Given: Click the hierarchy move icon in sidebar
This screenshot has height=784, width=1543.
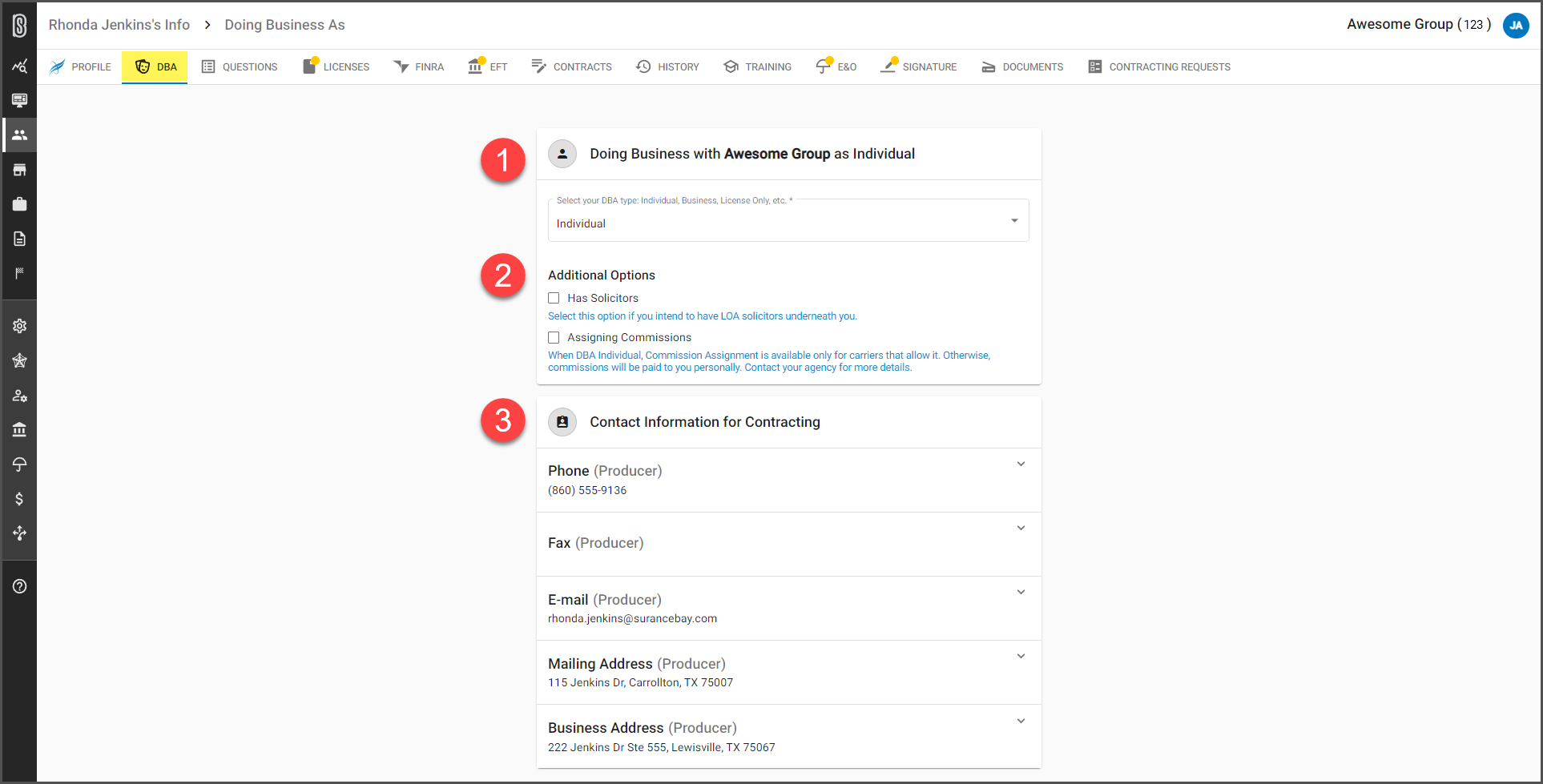Looking at the screenshot, I should 19,533.
